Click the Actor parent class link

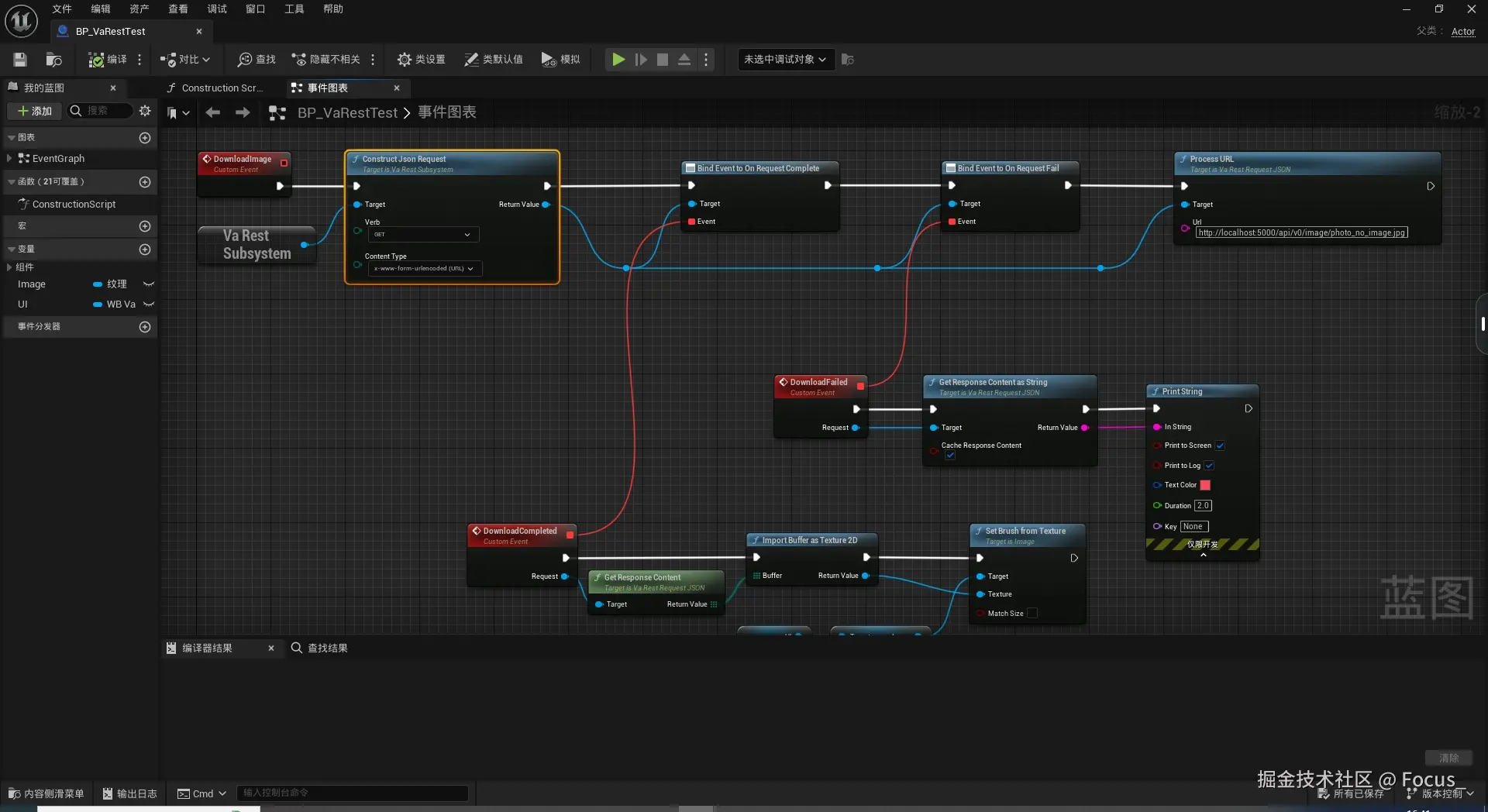tap(1462, 32)
